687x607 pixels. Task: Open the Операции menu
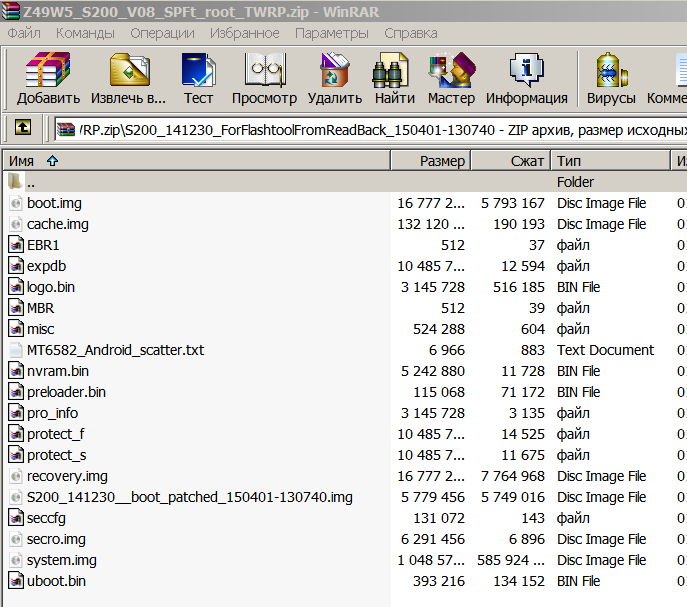[162, 33]
